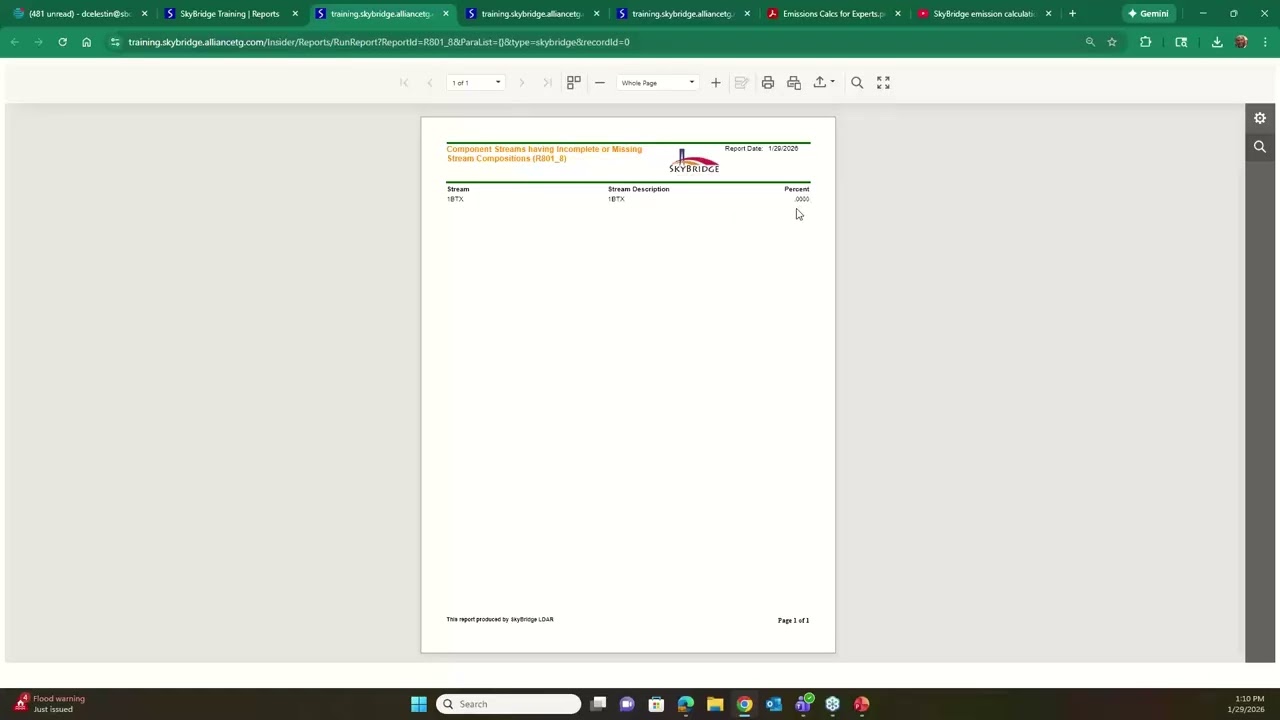1280x720 pixels.
Task: Open the Chrome profile avatar
Action: 1241,42
